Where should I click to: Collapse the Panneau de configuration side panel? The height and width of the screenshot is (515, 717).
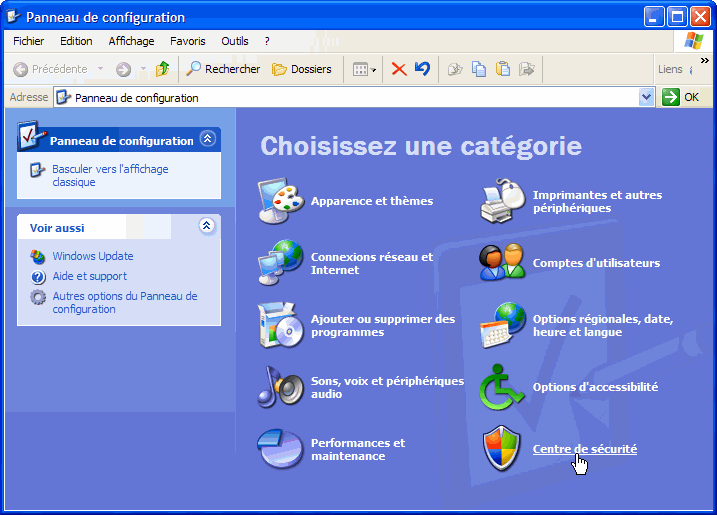click(x=208, y=138)
